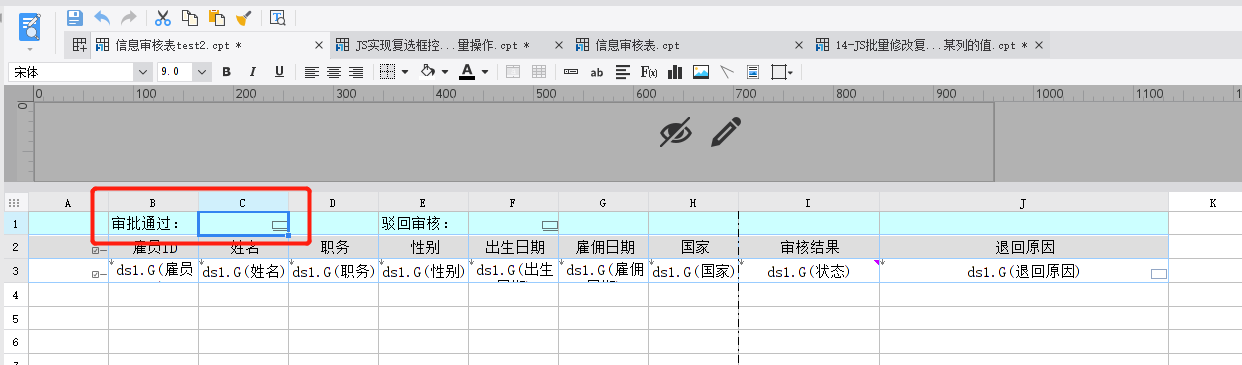The height and width of the screenshot is (365, 1242).
Task: Select column header J
Action: [x=1024, y=202]
